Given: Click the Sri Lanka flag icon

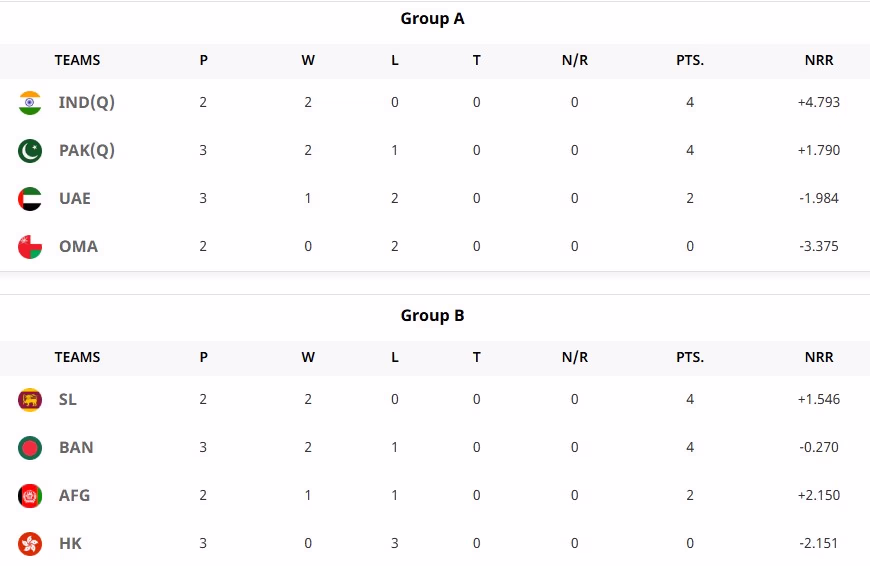Looking at the screenshot, I should point(30,399).
